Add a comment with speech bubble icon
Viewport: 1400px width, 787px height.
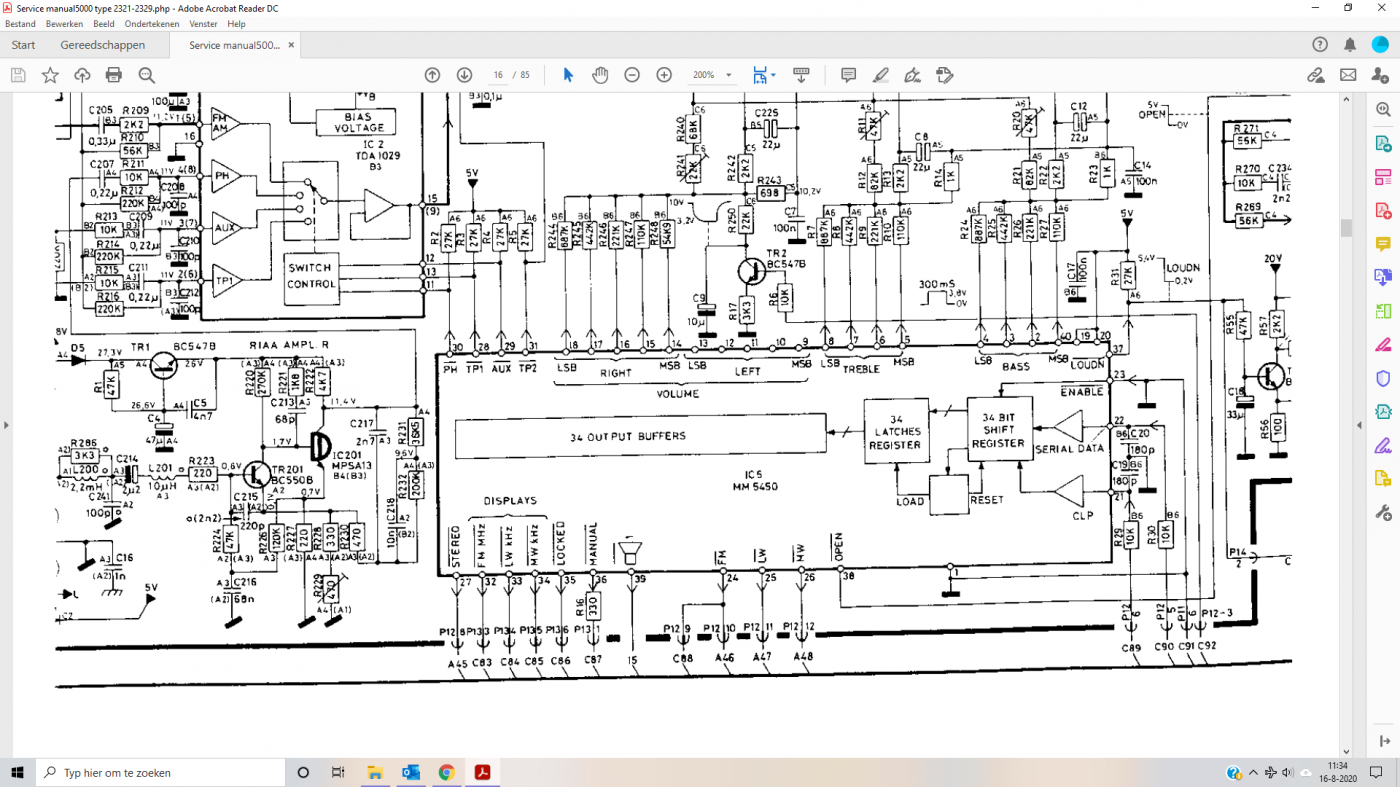(x=849, y=75)
